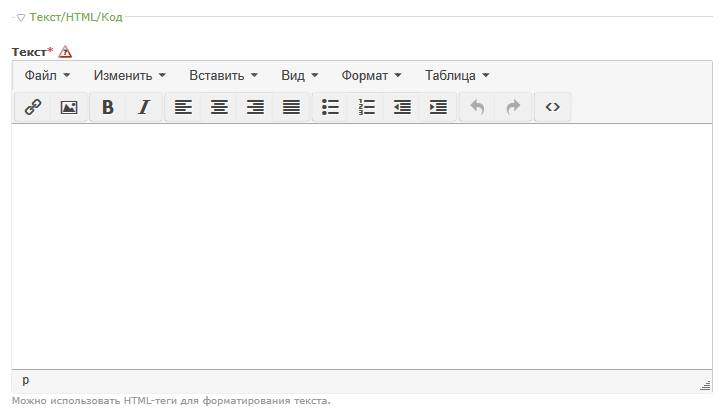The width and height of the screenshot is (725, 412).
Task: Expand the Вставить dropdown menu
Action: point(223,75)
